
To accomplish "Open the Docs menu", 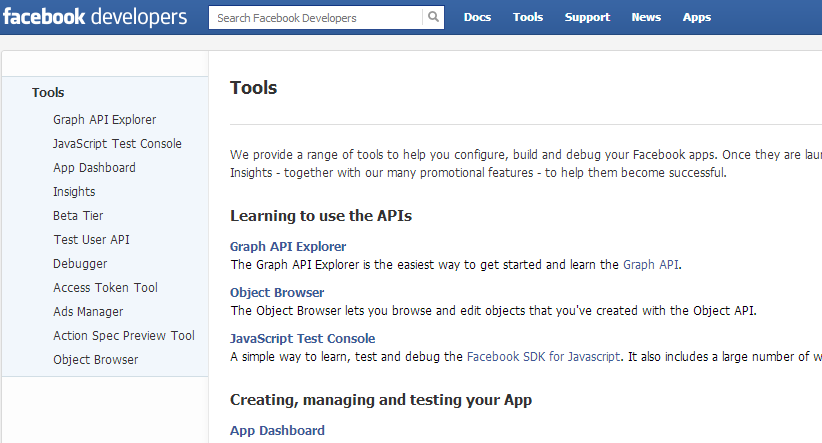I will pos(477,17).
